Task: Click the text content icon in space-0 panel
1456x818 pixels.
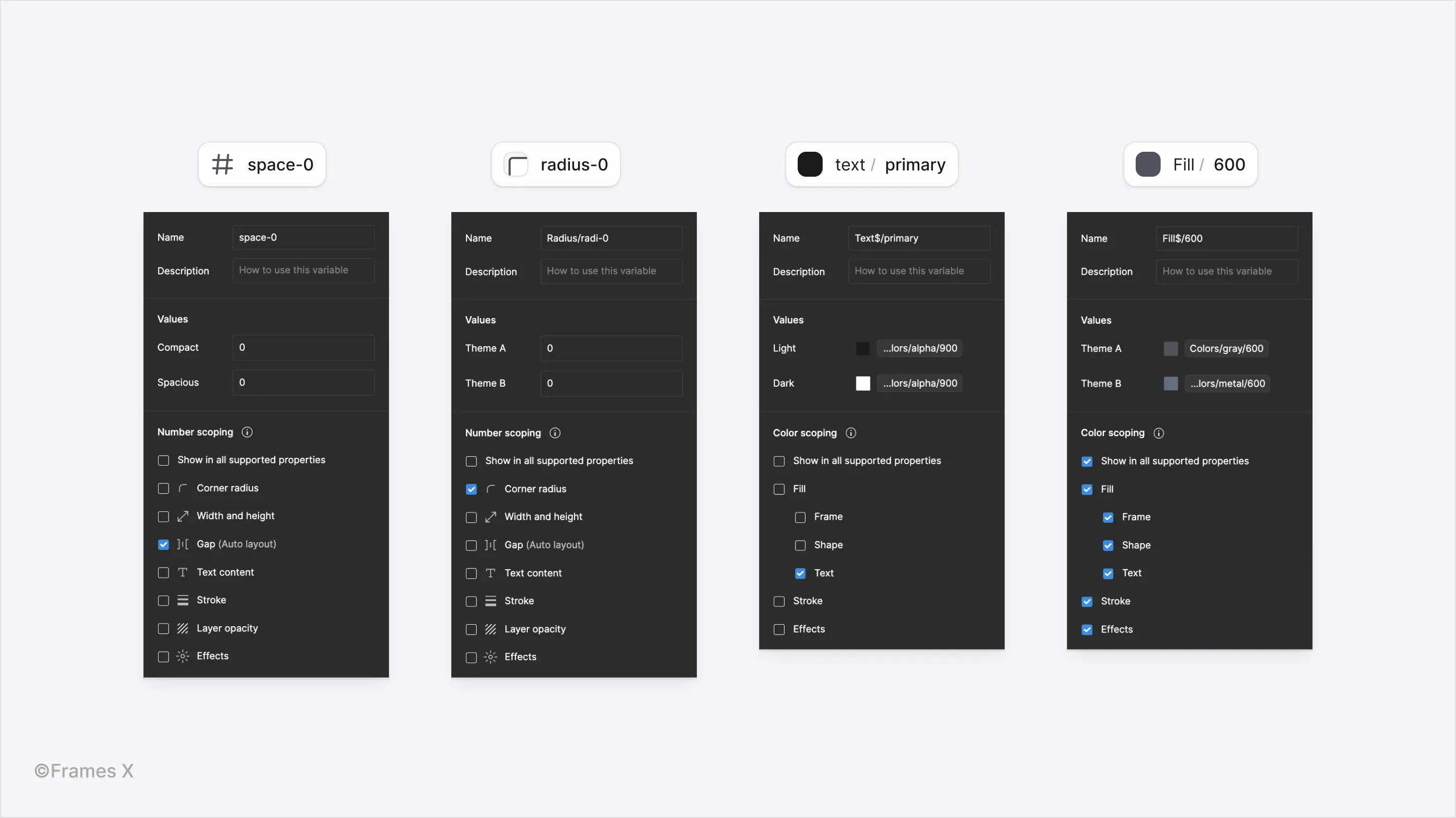Action: (x=183, y=573)
